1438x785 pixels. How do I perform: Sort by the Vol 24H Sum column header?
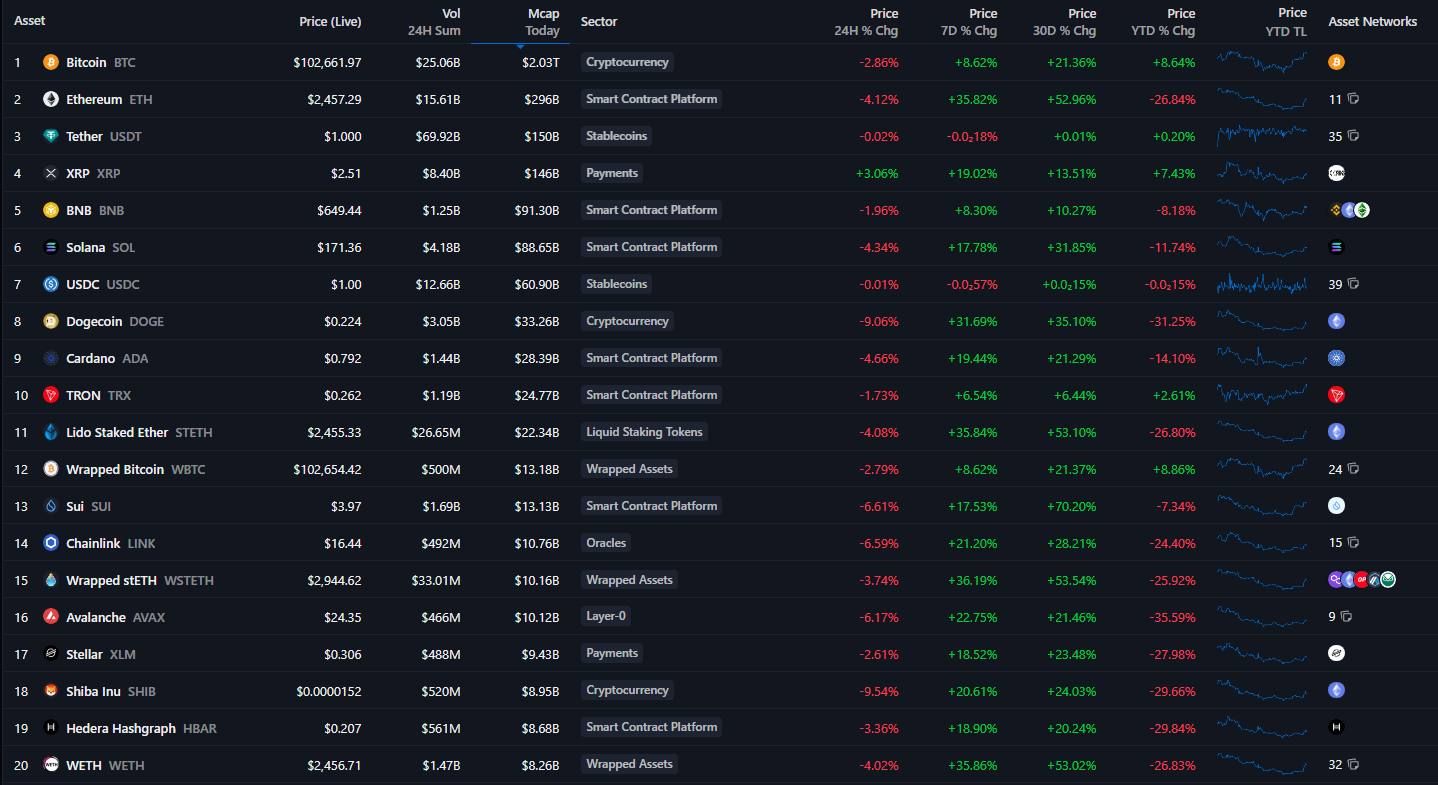(x=434, y=22)
